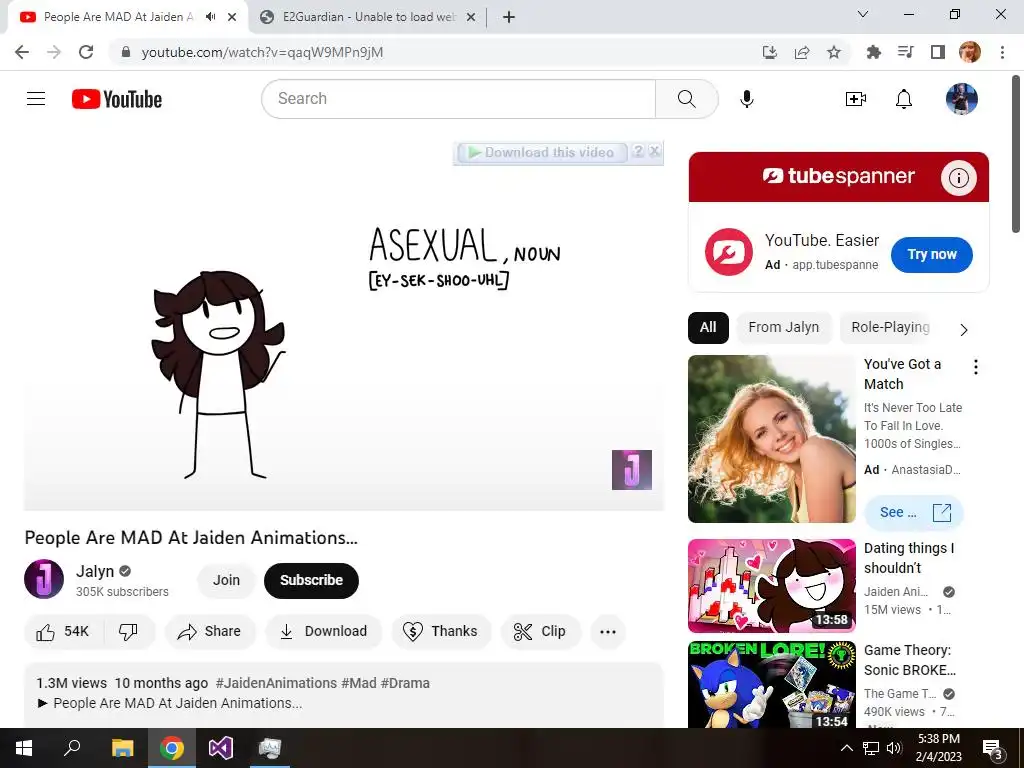
Task: Click Download this video overlay button
Action: [542, 152]
